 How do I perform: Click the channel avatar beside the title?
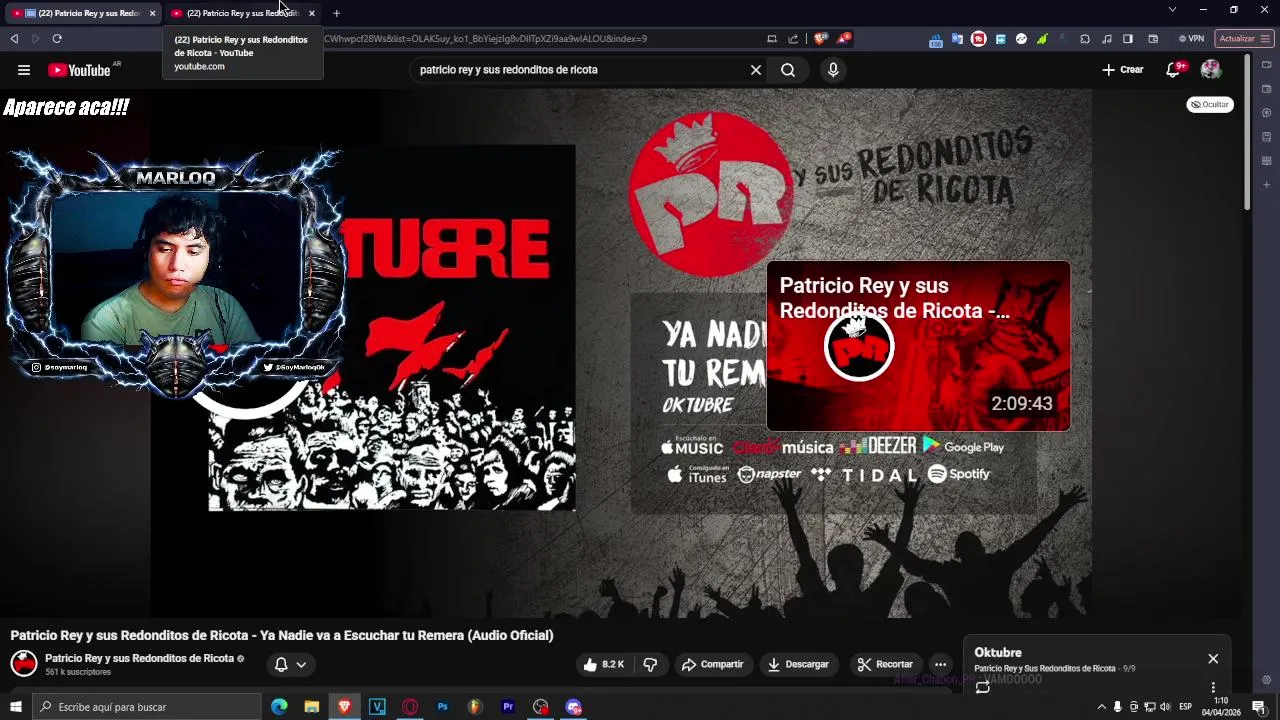click(24, 663)
